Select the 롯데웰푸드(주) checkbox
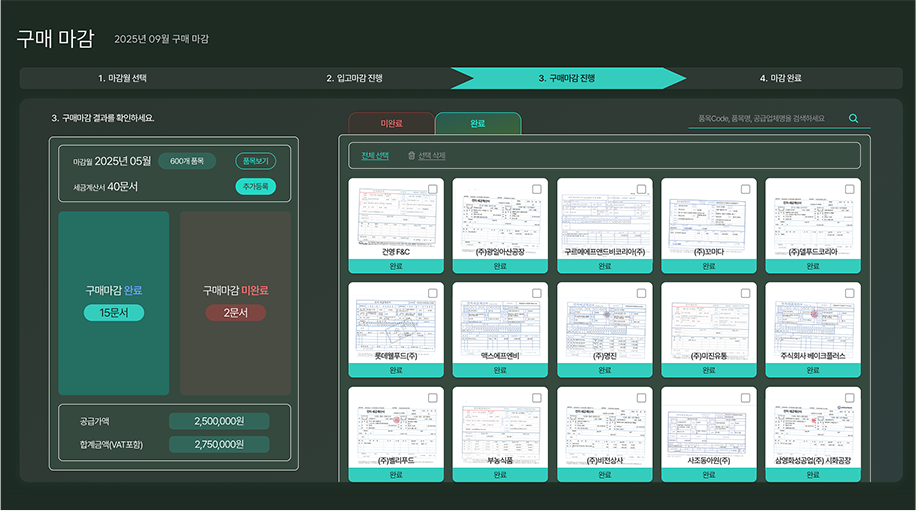The width and height of the screenshot is (916, 511). (432, 293)
